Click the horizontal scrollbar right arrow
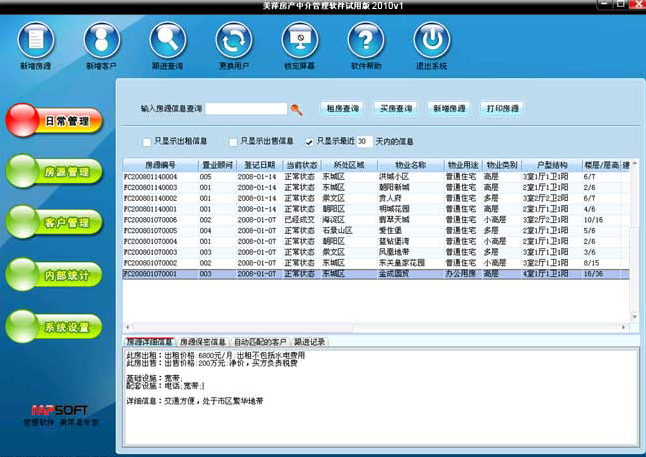Image resolution: width=646 pixels, height=457 pixels. [624, 327]
